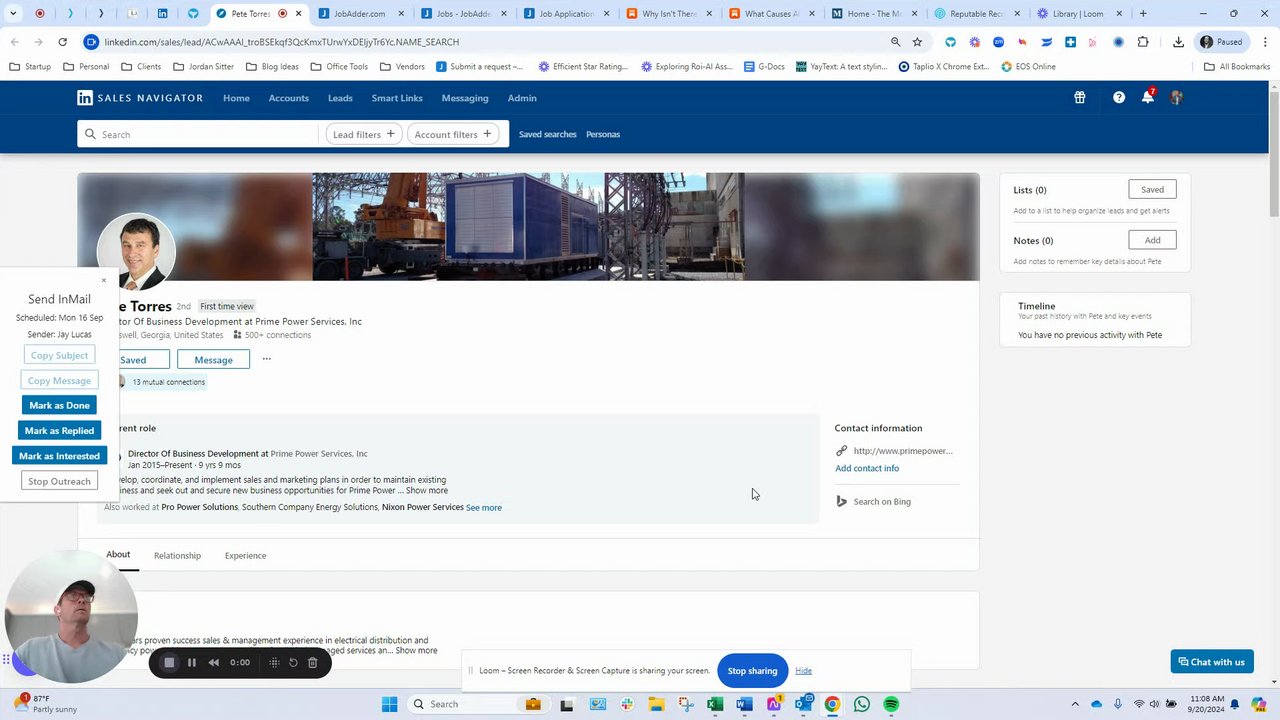Click the Copy Message button
This screenshot has height=720, width=1280.
[x=59, y=380]
